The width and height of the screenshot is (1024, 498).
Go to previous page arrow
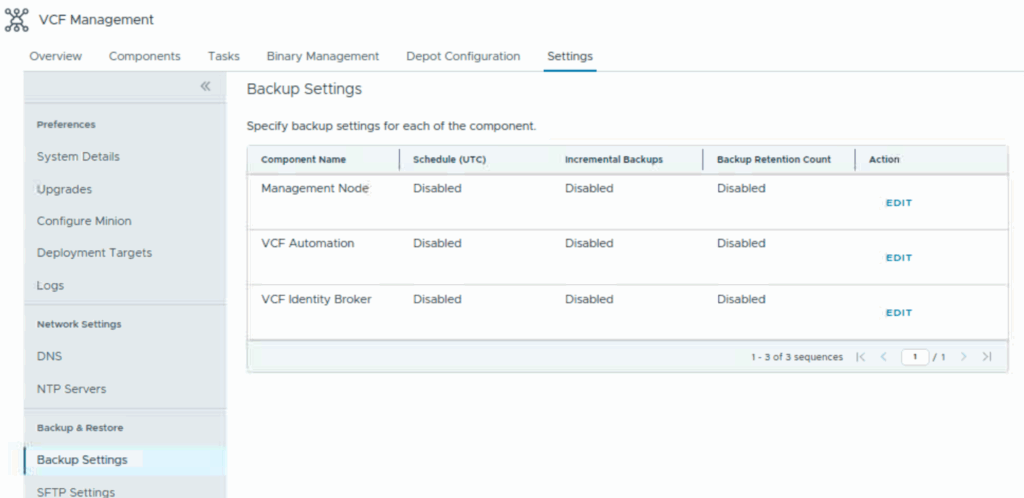click(884, 357)
